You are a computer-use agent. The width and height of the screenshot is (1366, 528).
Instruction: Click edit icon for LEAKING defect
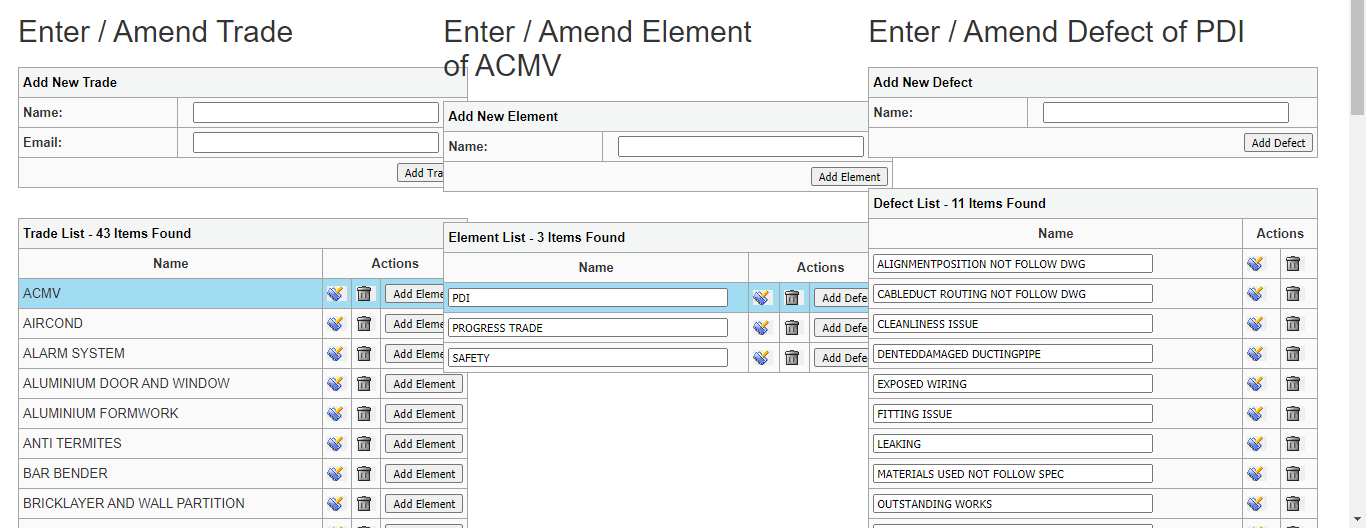pos(1255,444)
